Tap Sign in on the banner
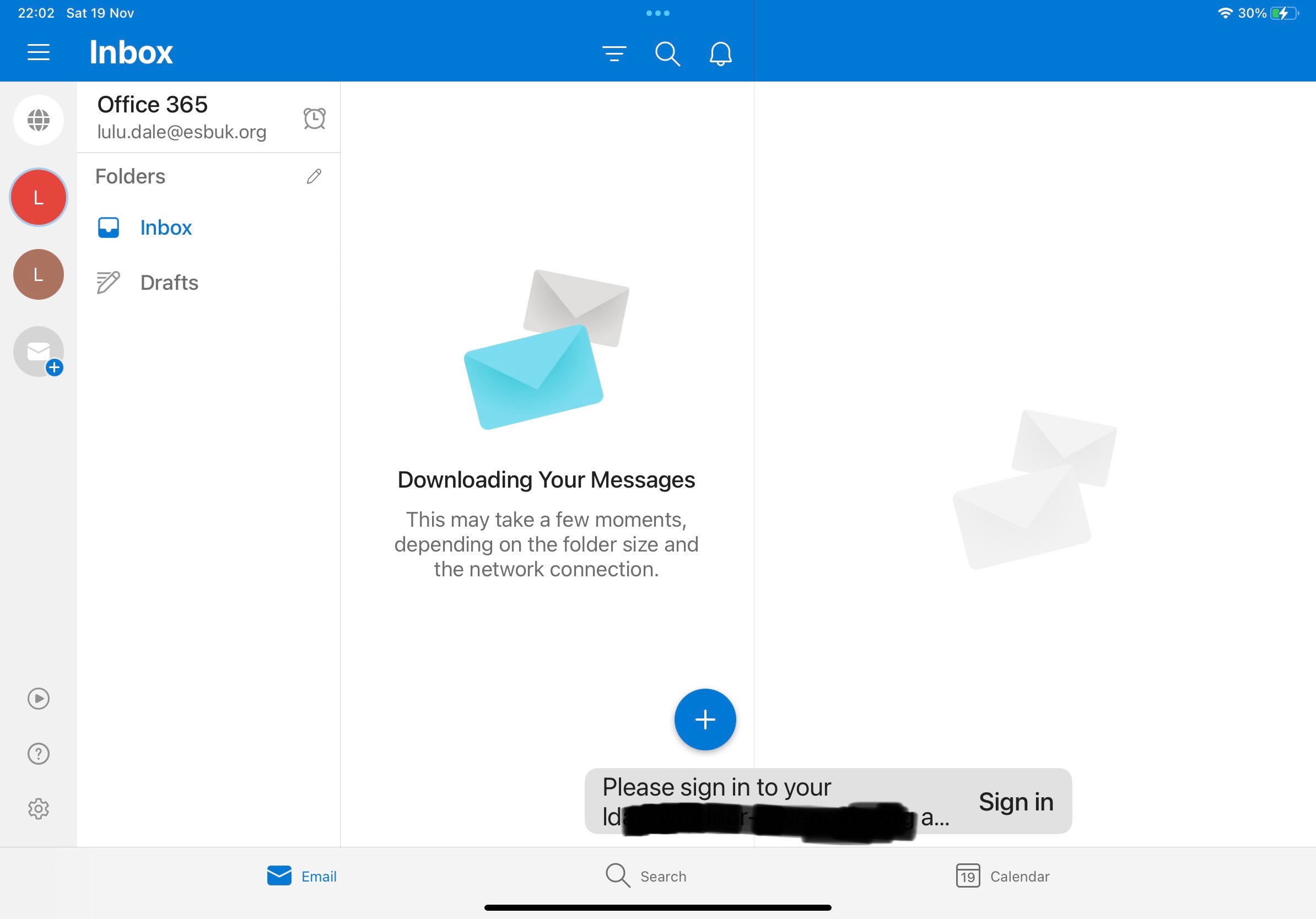The width and height of the screenshot is (1316, 919). pyautogui.click(x=1015, y=802)
